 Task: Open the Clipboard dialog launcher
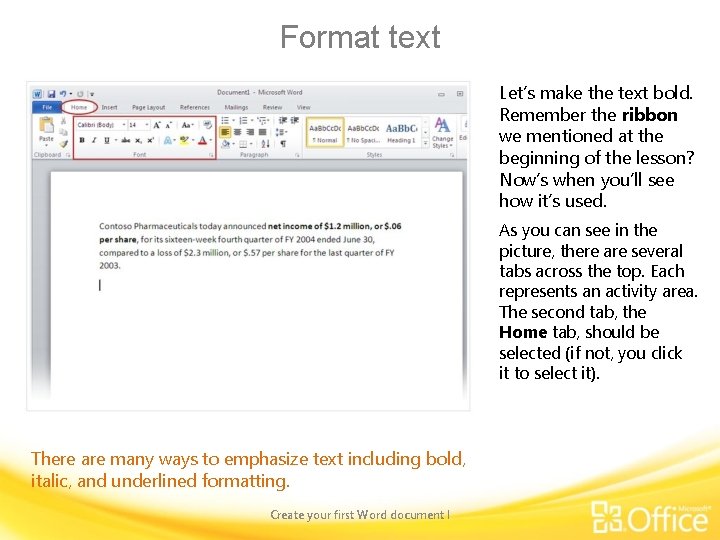[68, 155]
